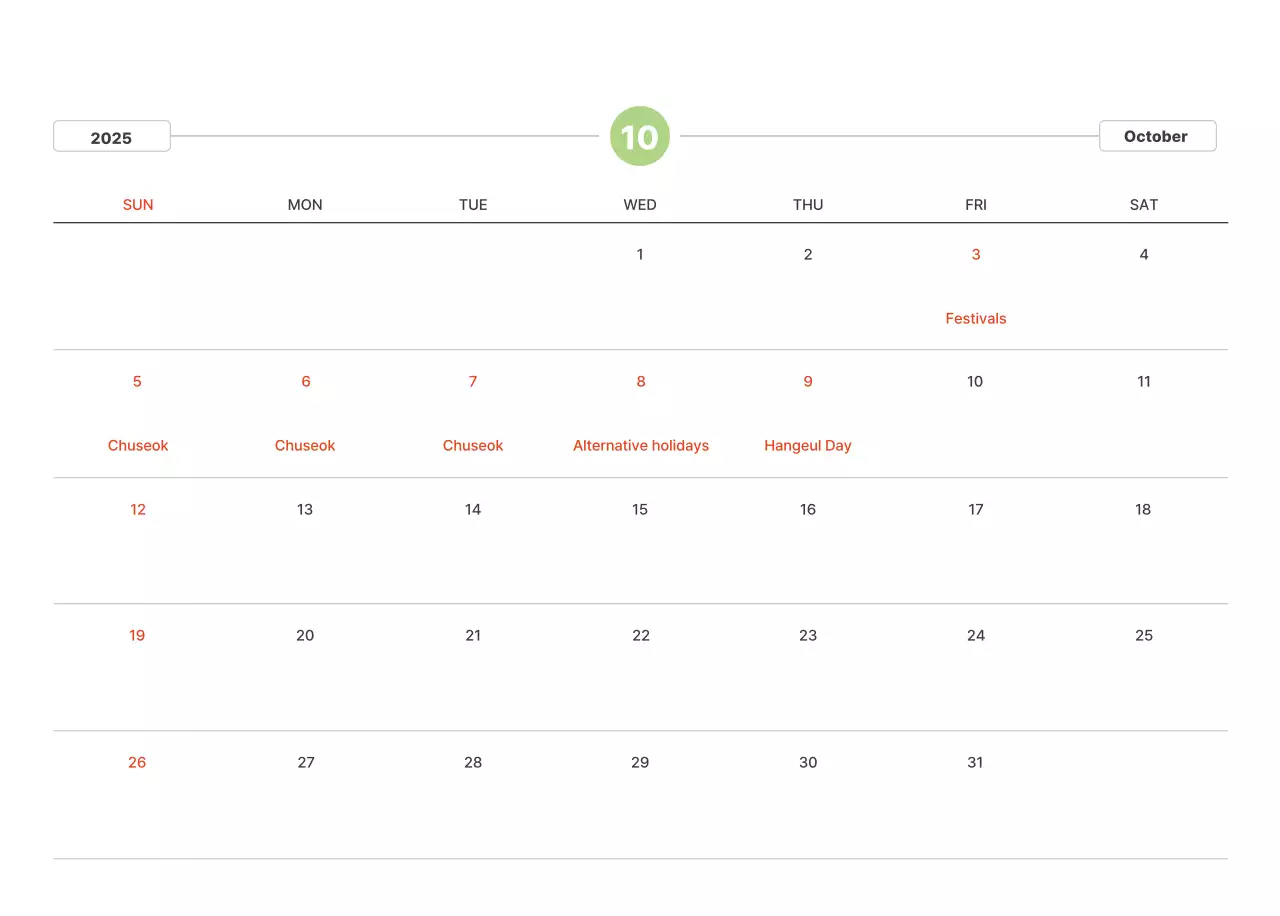Select date 15 on the calendar
Viewport: 1280px width, 916px height.
[x=640, y=510]
